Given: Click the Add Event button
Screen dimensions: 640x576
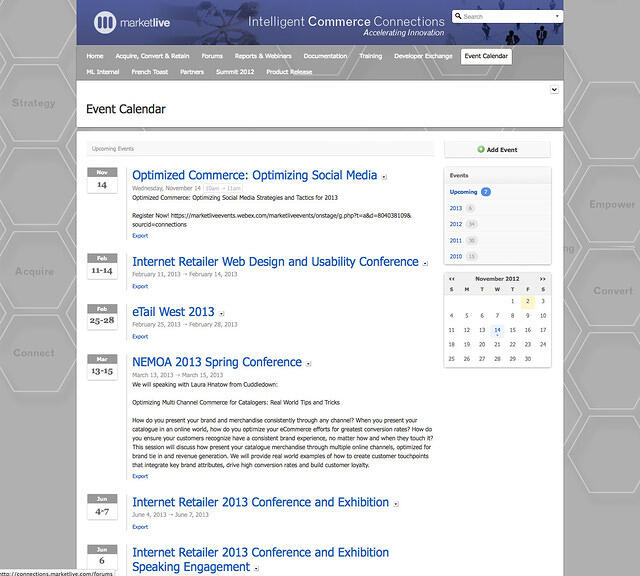Looking at the screenshot, I should pyautogui.click(x=497, y=150).
